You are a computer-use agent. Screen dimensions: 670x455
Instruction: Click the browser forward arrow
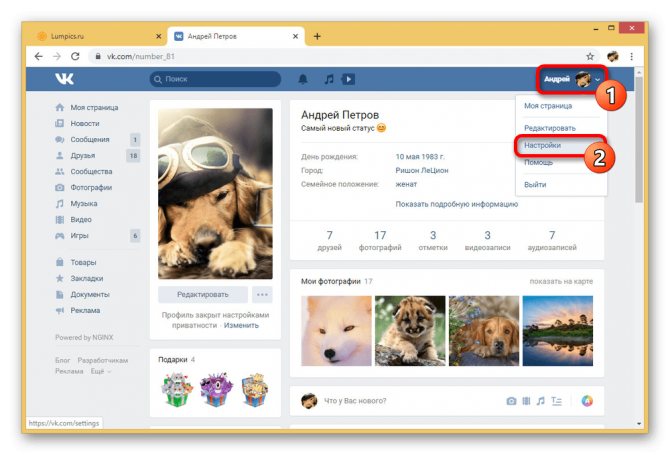[x=57, y=56]
